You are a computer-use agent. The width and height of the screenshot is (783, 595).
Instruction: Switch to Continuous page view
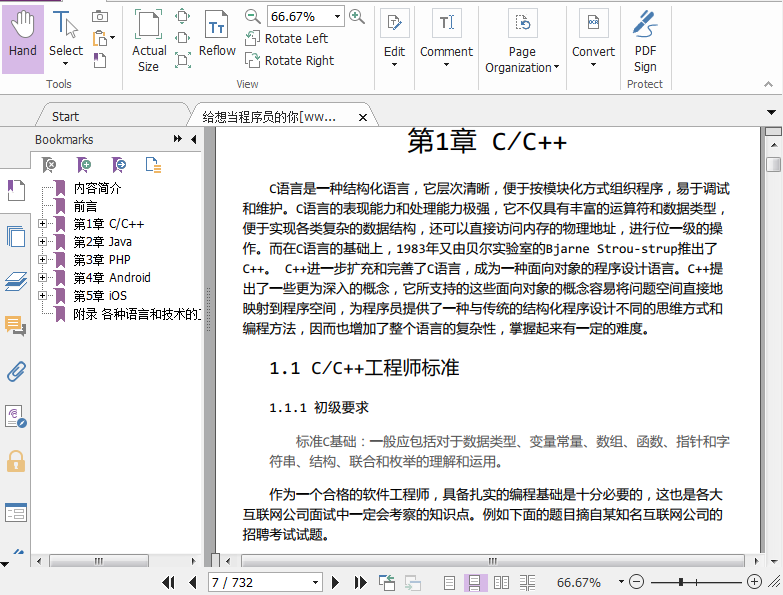pos(474,583)
